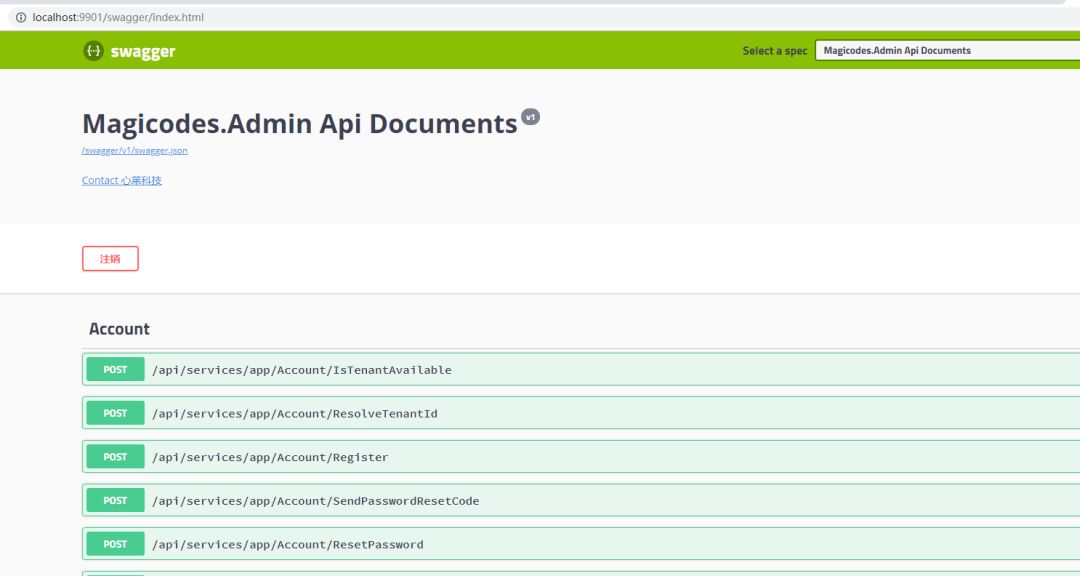The height and width of the screenshot is (576, 1080).
Task: Click path text /api/services/app/Account/SendPasswordResetCode
Action: pos(315,501)
